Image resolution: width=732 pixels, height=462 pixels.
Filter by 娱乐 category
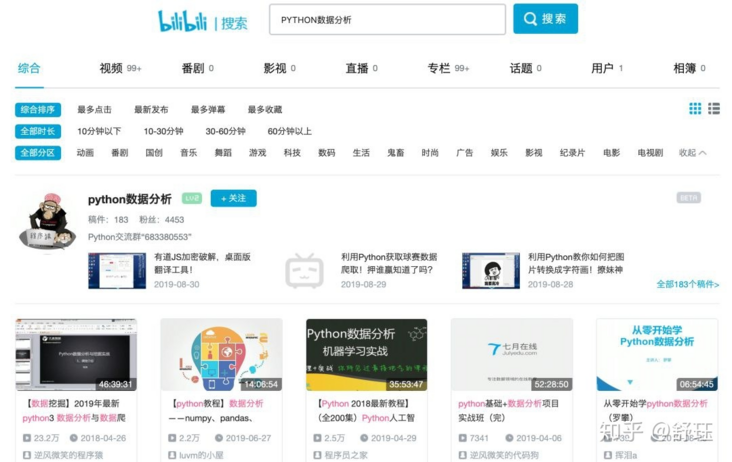tap(499, 153)
